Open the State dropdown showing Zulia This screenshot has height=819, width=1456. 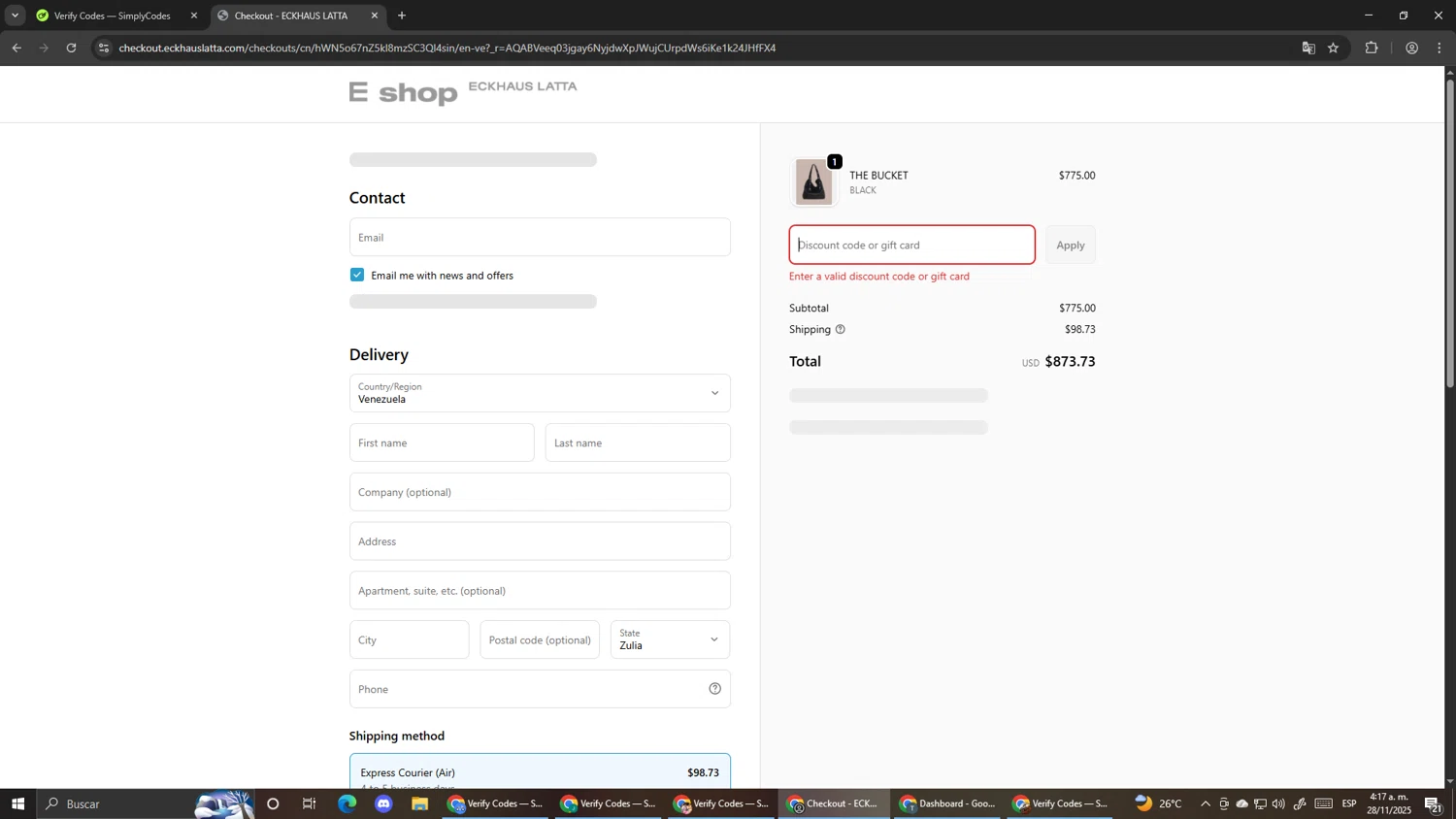click(671, 640)
